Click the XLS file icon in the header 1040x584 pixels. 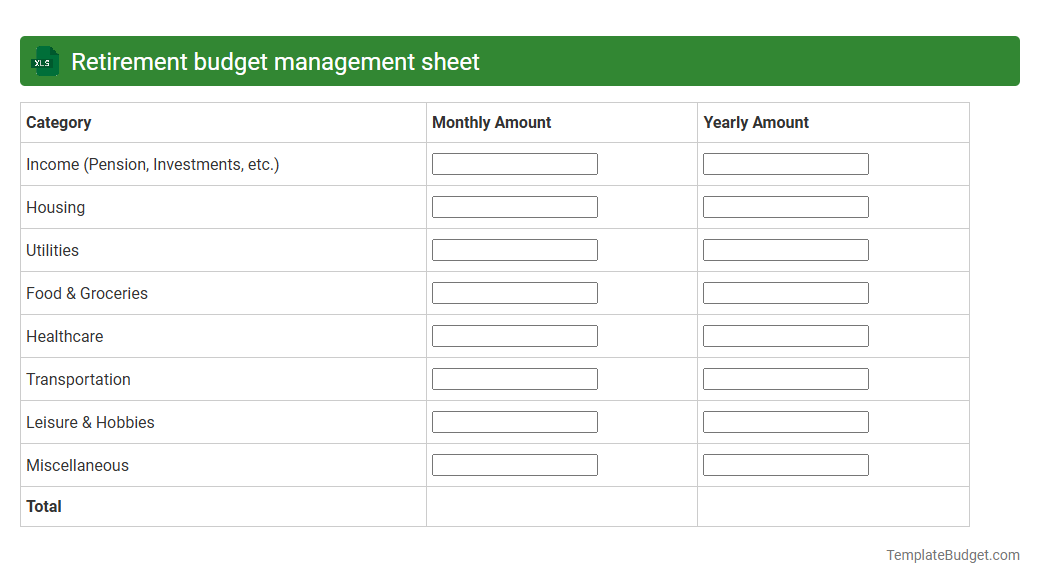[43, 61]
